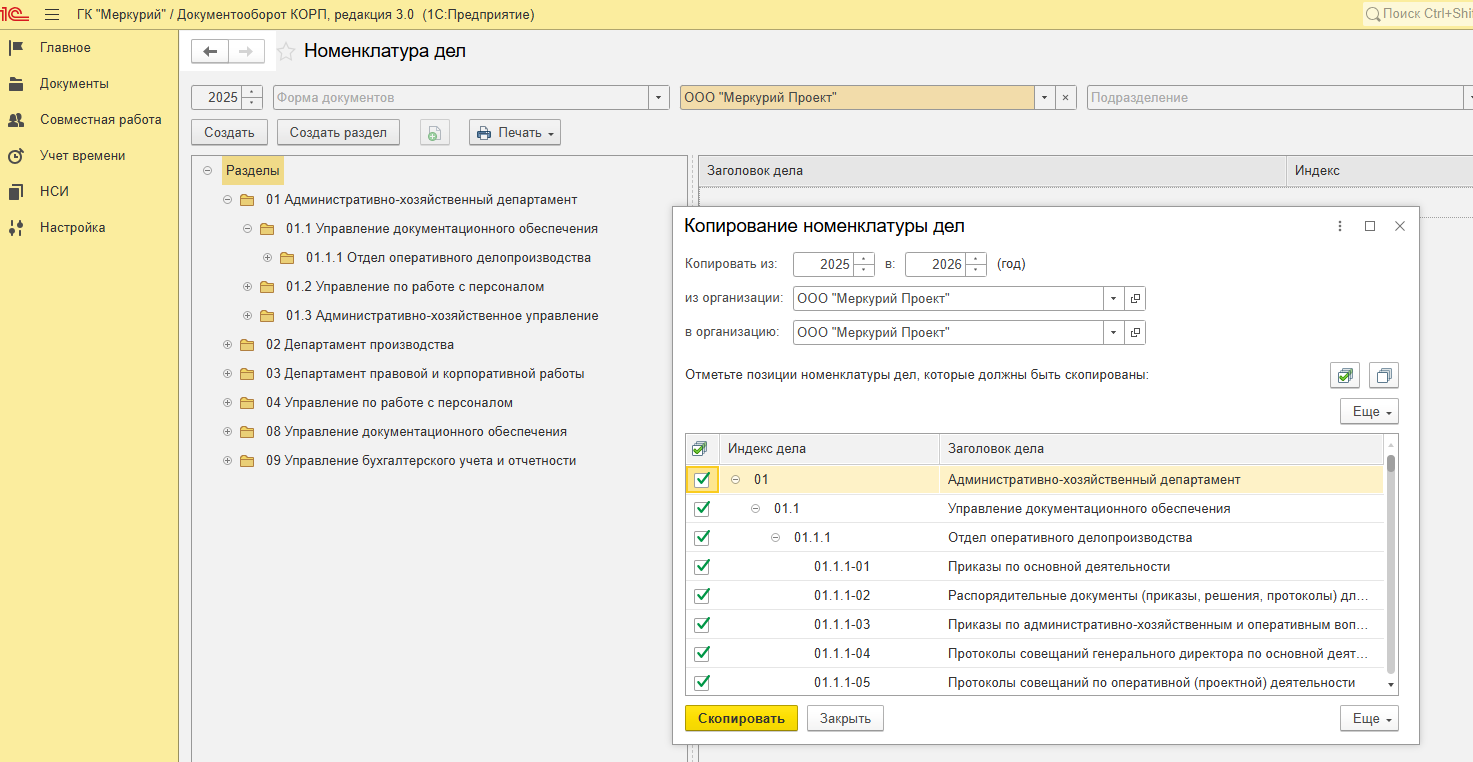The width and height of the screenshot is (1473, 762).
Task: Toggle checkbox for 01.1 Управление документационного обеспечения
Action: pos(702,509)
